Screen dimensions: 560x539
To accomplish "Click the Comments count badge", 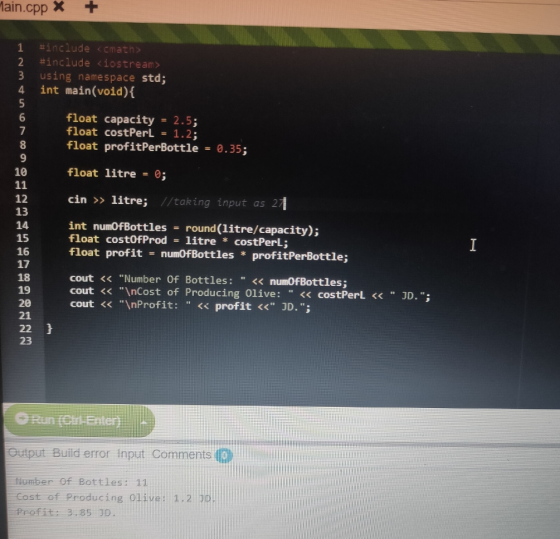I will pyautogui.click(x=224, y=455).
